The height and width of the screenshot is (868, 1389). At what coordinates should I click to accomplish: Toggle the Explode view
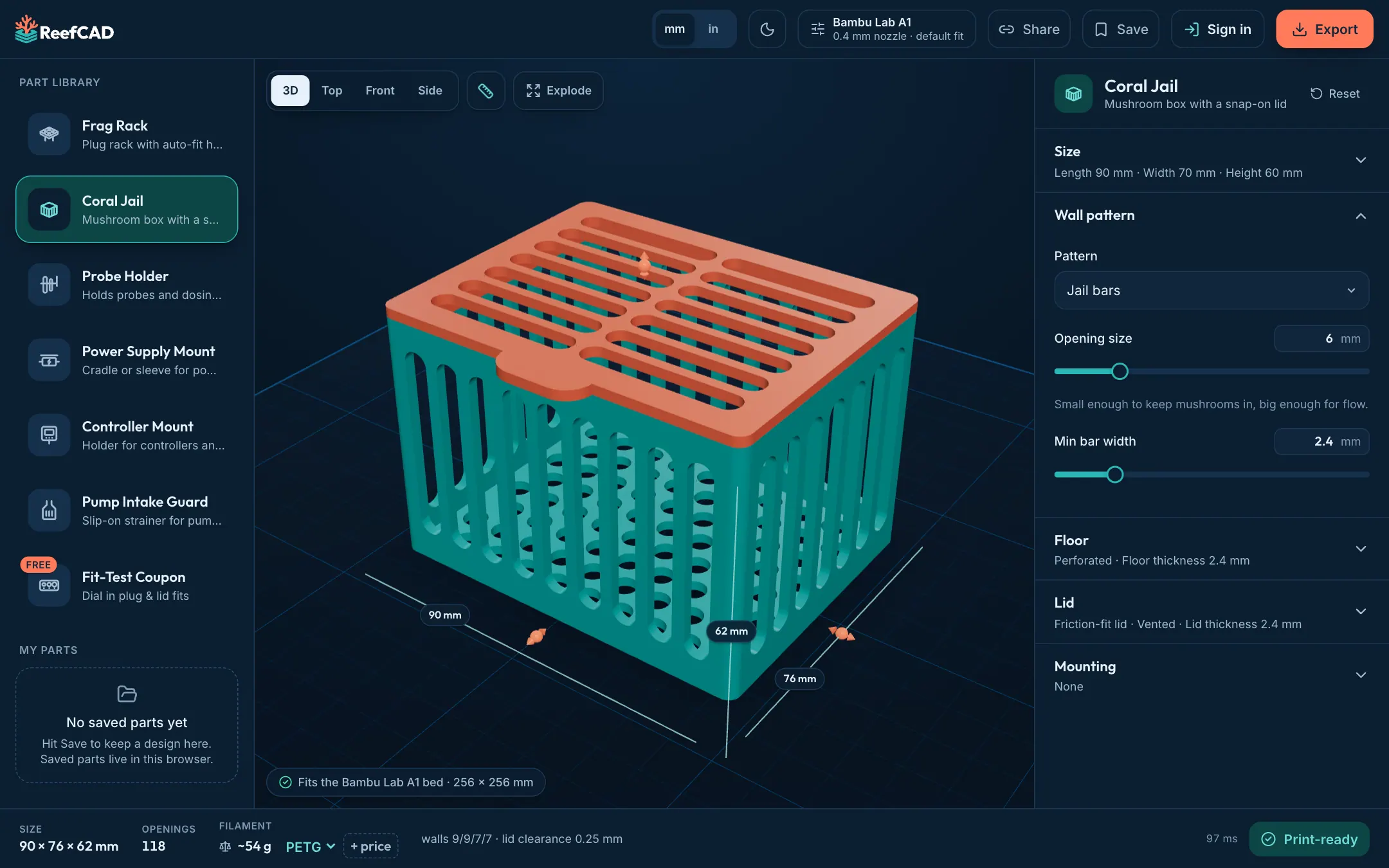(558, 91)
